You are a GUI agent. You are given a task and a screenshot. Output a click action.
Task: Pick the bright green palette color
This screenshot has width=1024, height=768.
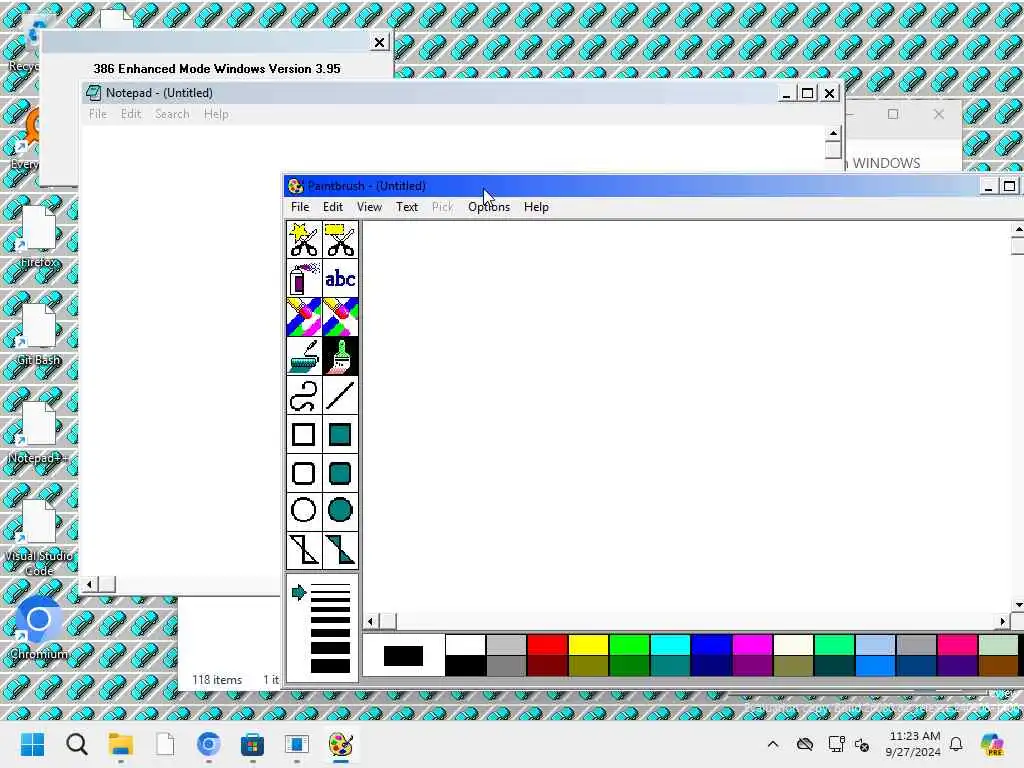630,645
